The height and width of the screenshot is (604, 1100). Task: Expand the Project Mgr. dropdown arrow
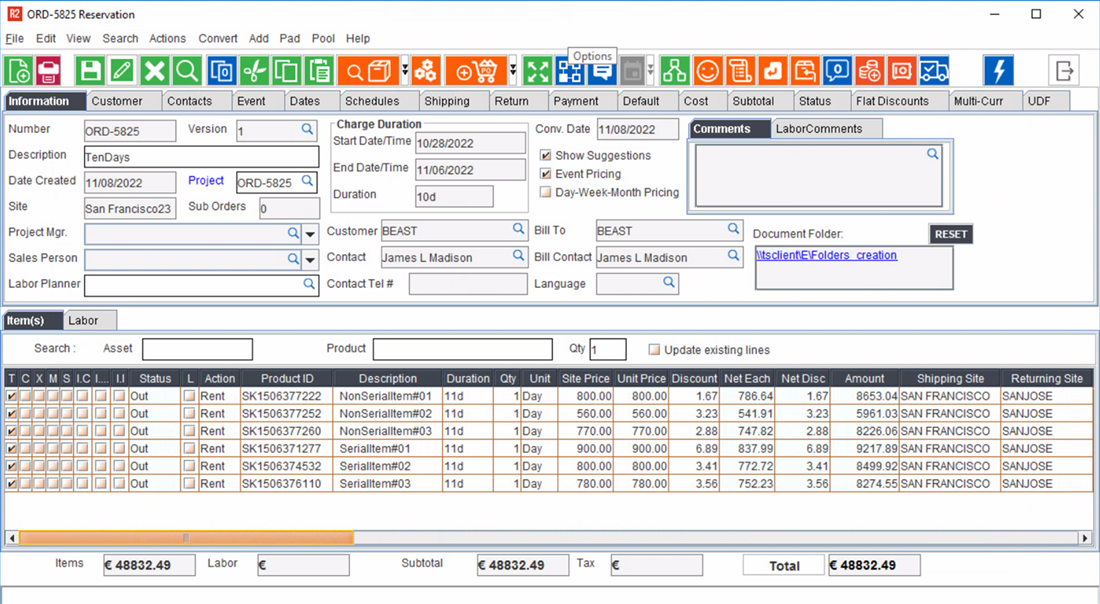pyautogui.click(x=310, y=233)
